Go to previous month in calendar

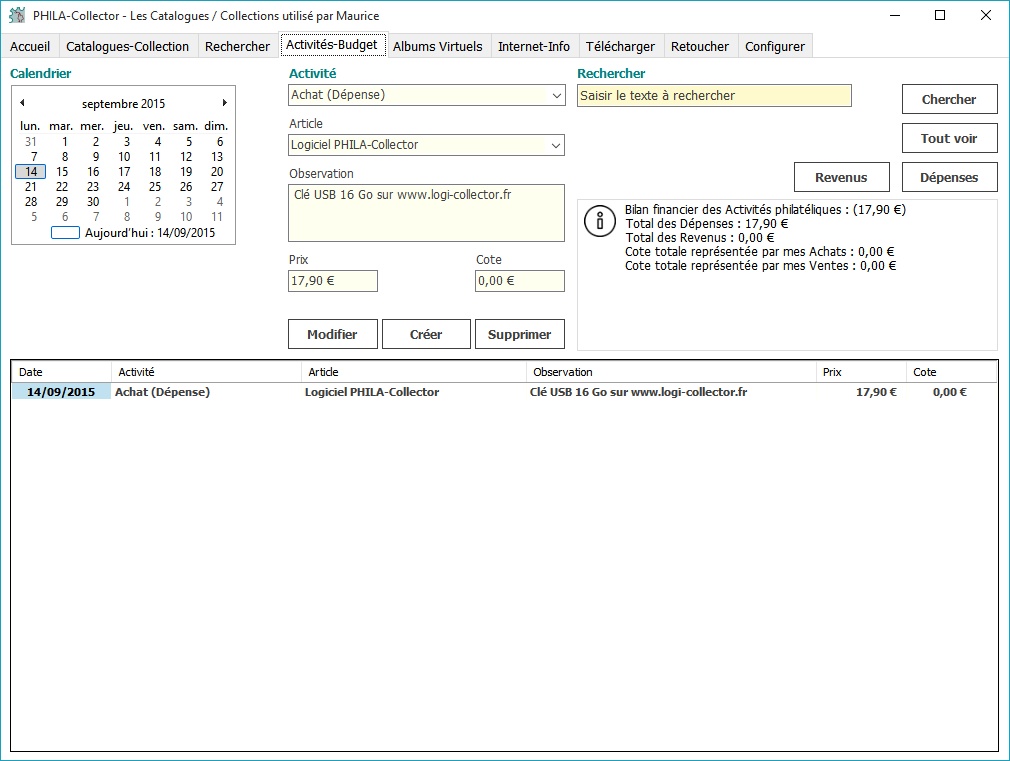(23, 103)
